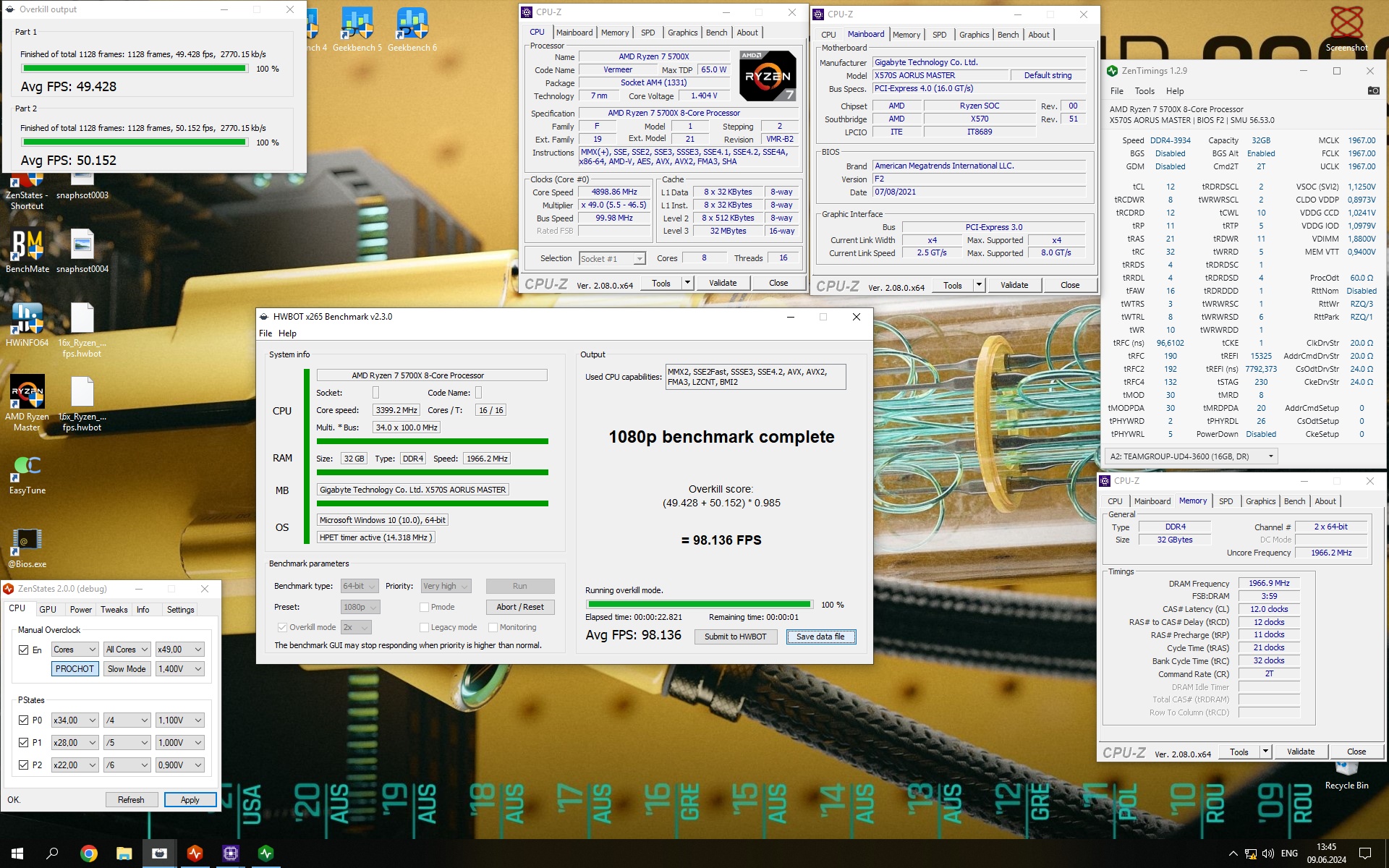Viewport: 1389px width, 868px height.
Task: Open the Priority Very high dropdown
Action: point(446,586)
